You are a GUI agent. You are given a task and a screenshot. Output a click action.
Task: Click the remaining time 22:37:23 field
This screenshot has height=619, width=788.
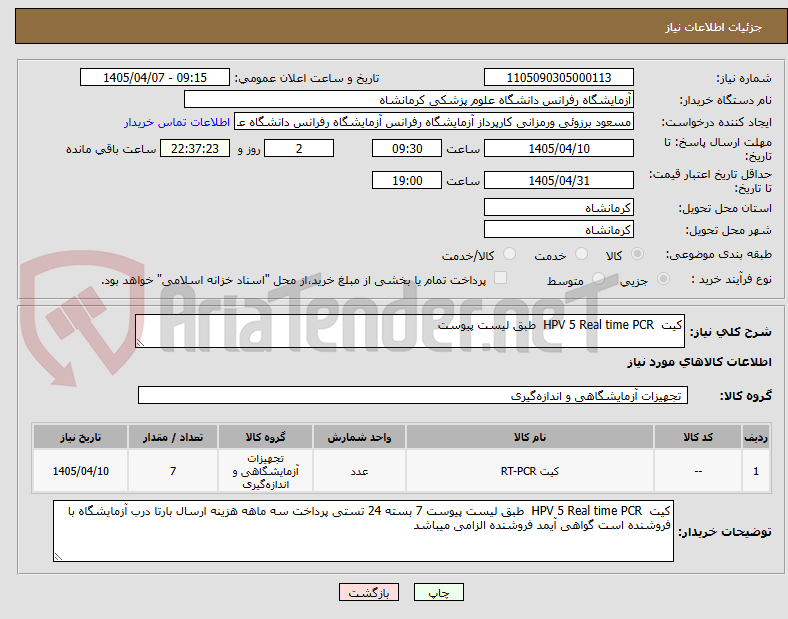tap(195, 149)
